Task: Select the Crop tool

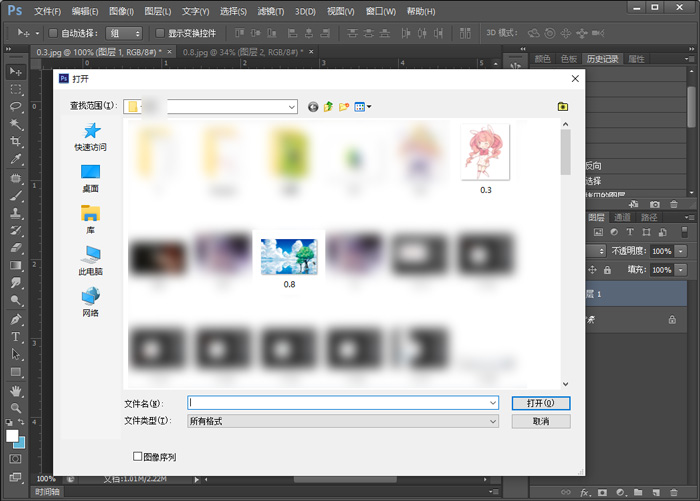Action: (16, 142)
